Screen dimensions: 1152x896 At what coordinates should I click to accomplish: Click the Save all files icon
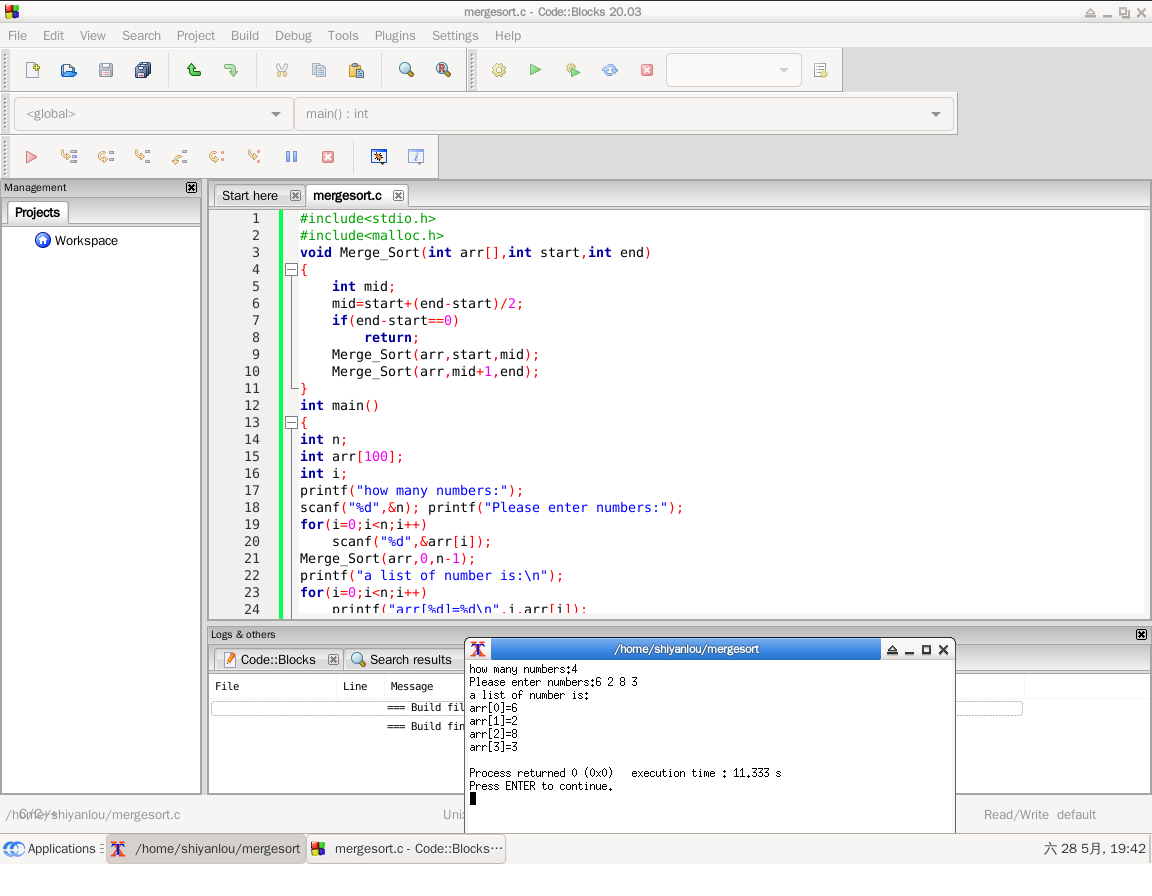(x=143, y=70)
